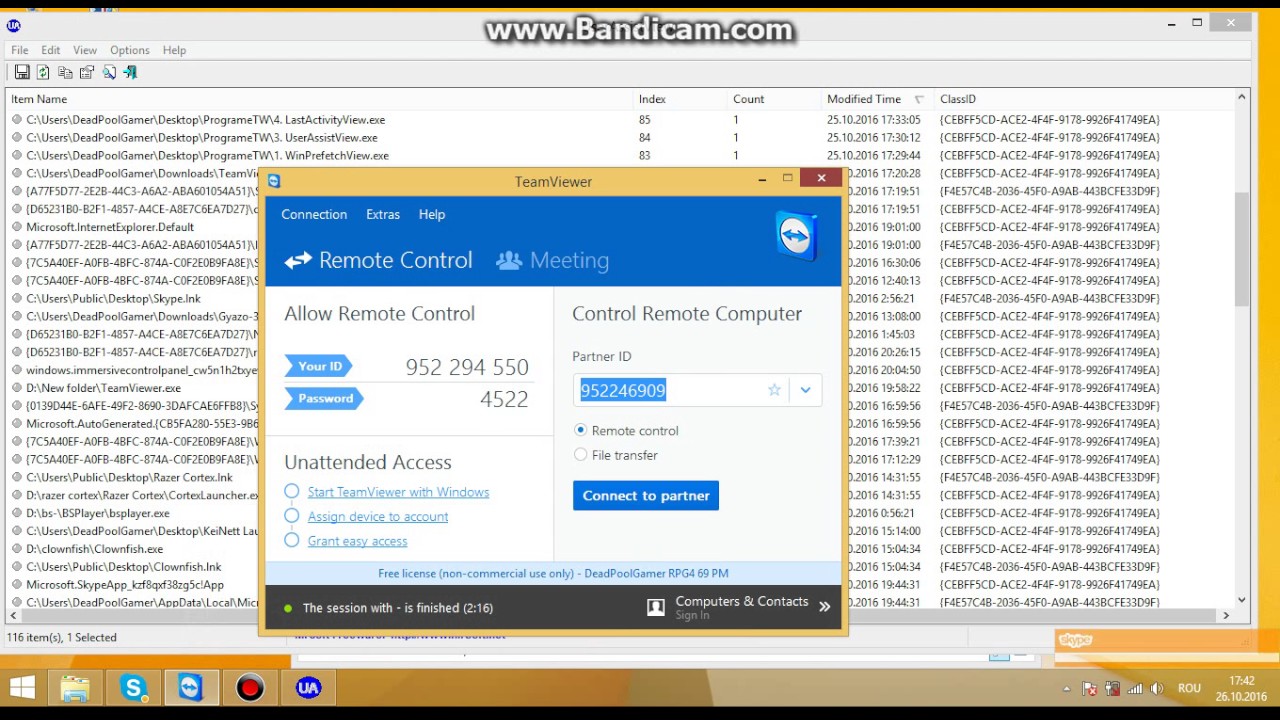Click the Computers & Contacts person icon
The image size is (1280, 720).
656,607
